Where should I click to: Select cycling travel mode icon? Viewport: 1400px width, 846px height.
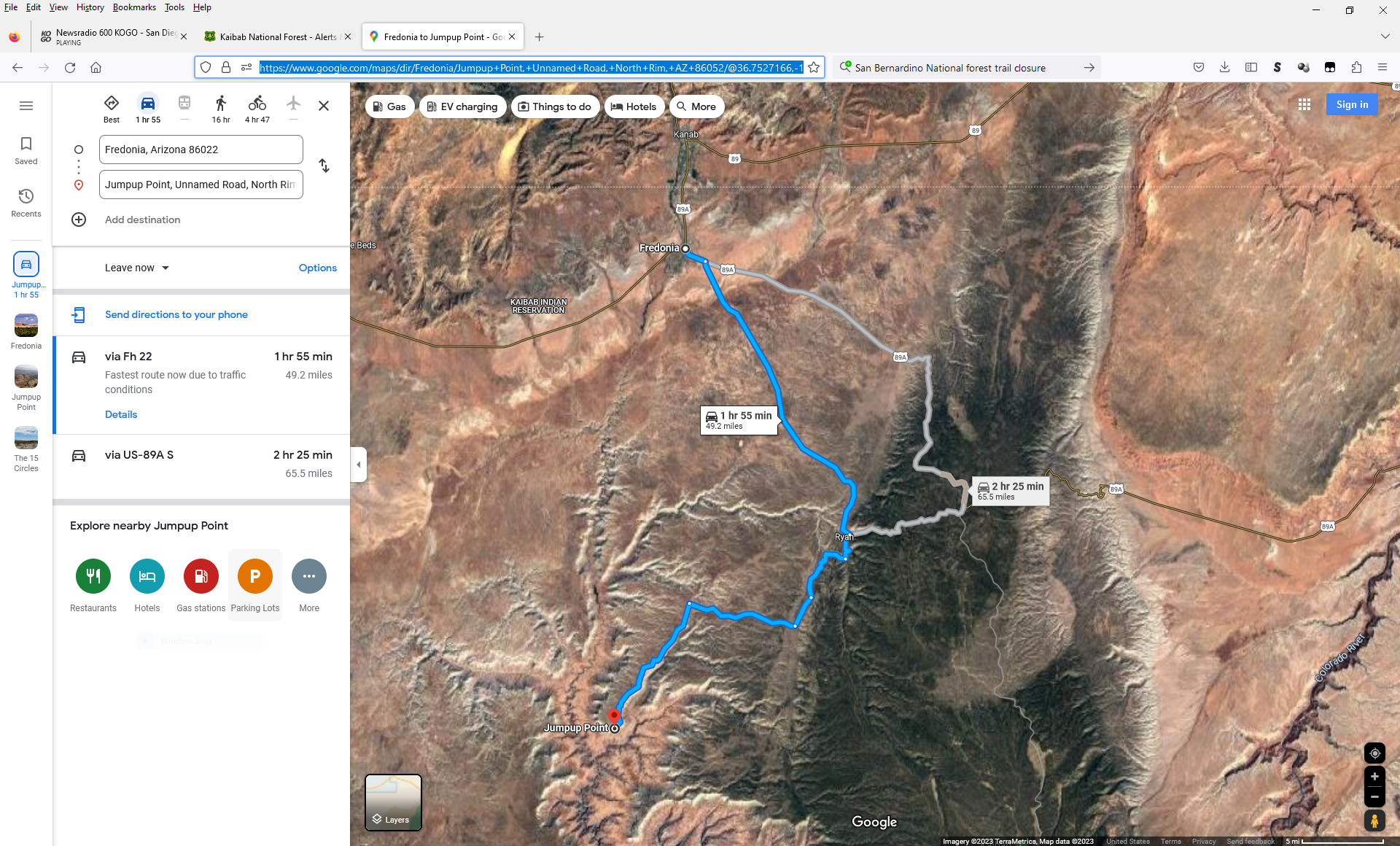point(257,104)
